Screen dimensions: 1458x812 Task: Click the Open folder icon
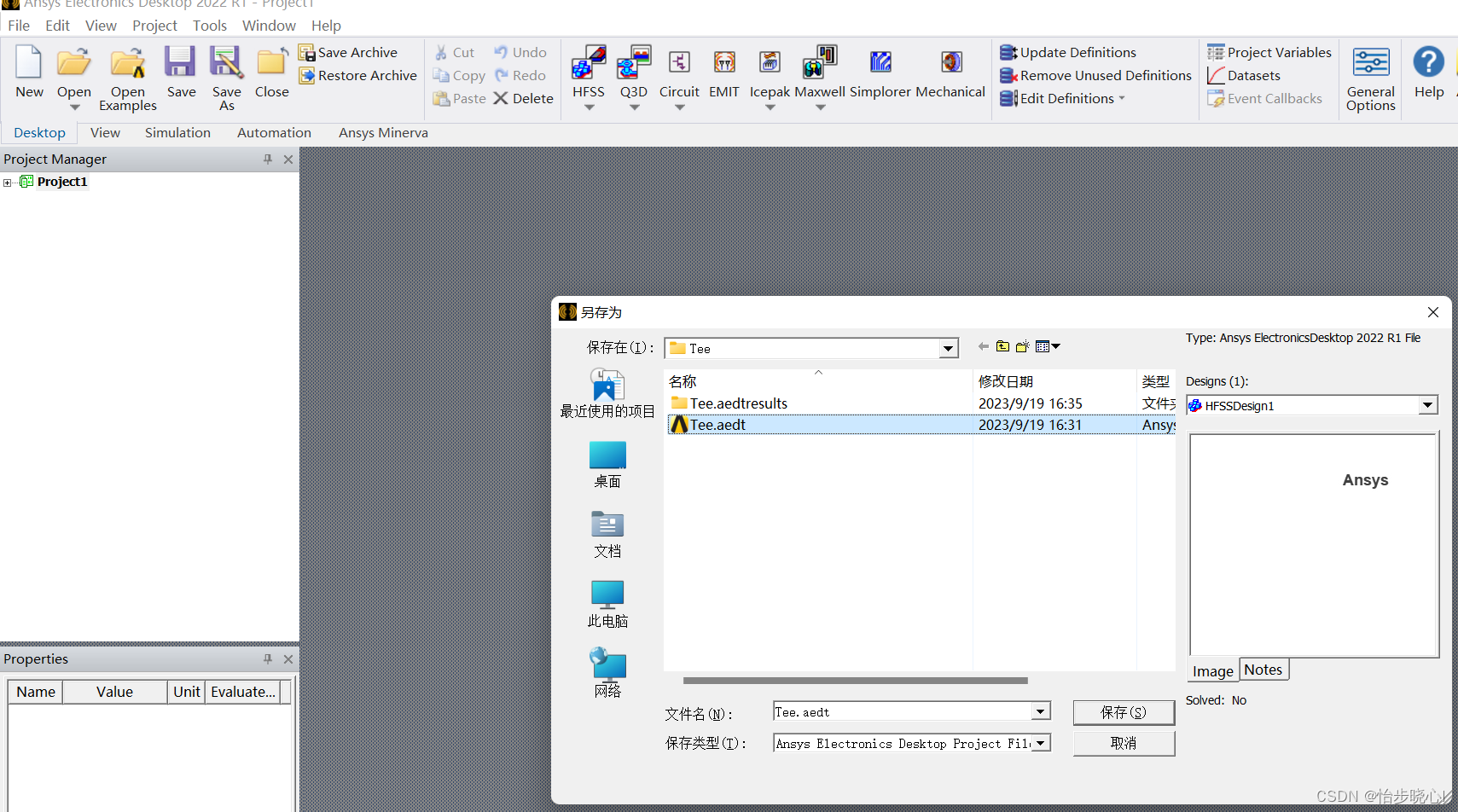[74, 62]
